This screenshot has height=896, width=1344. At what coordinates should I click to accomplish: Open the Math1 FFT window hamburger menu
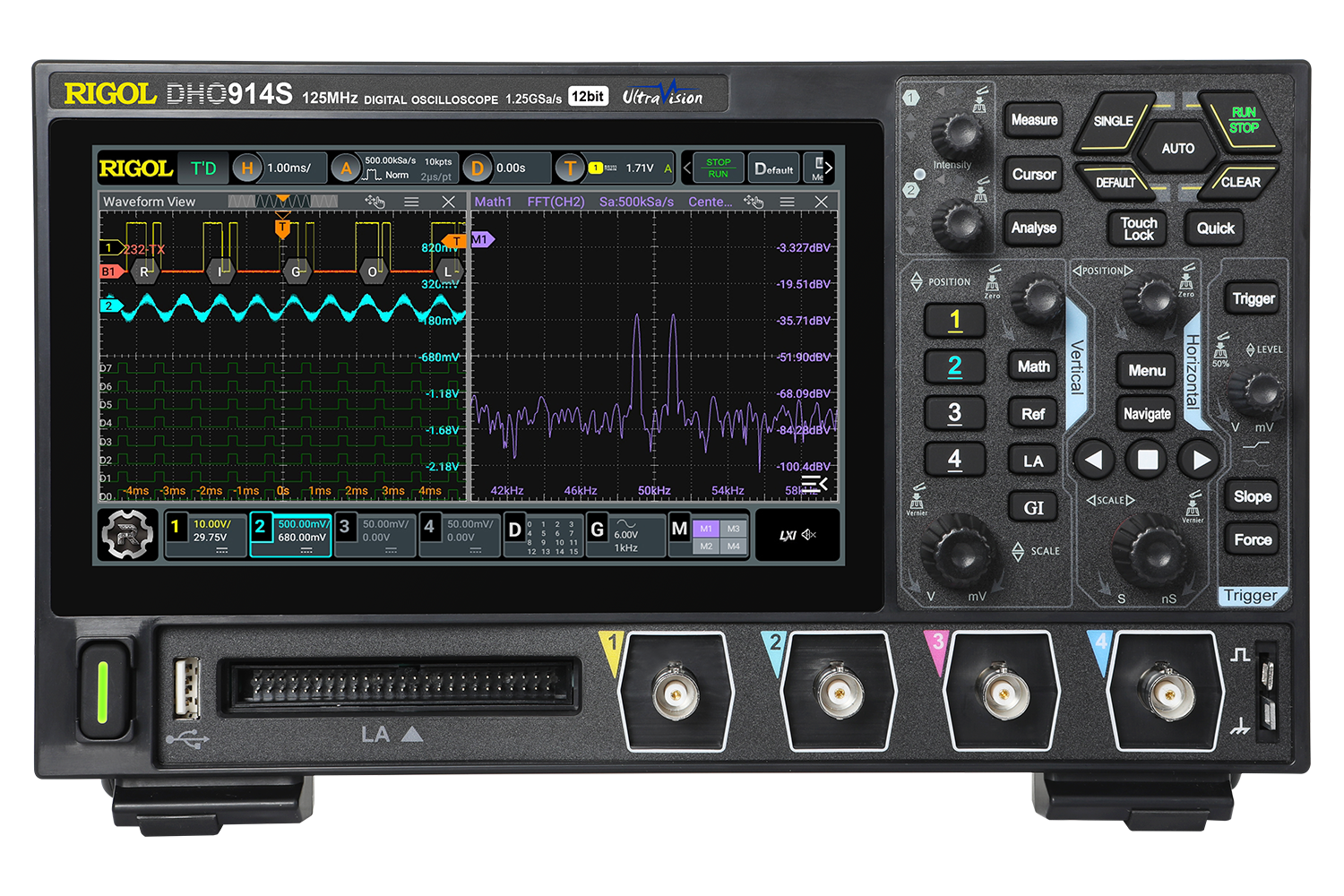(x=787, y=202)
